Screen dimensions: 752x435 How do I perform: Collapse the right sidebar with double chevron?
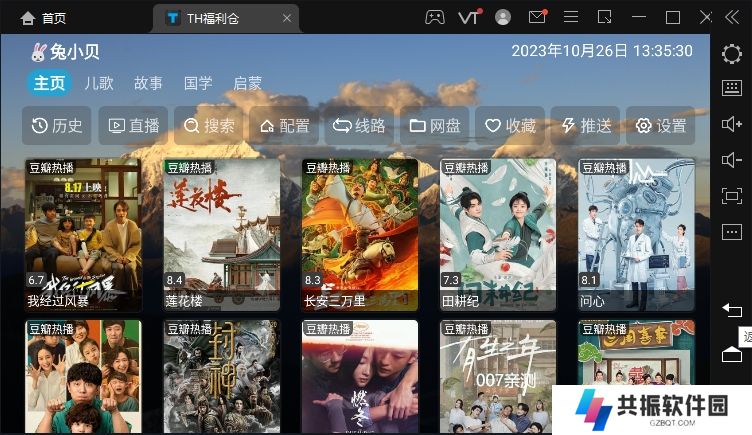coord(732,18)
